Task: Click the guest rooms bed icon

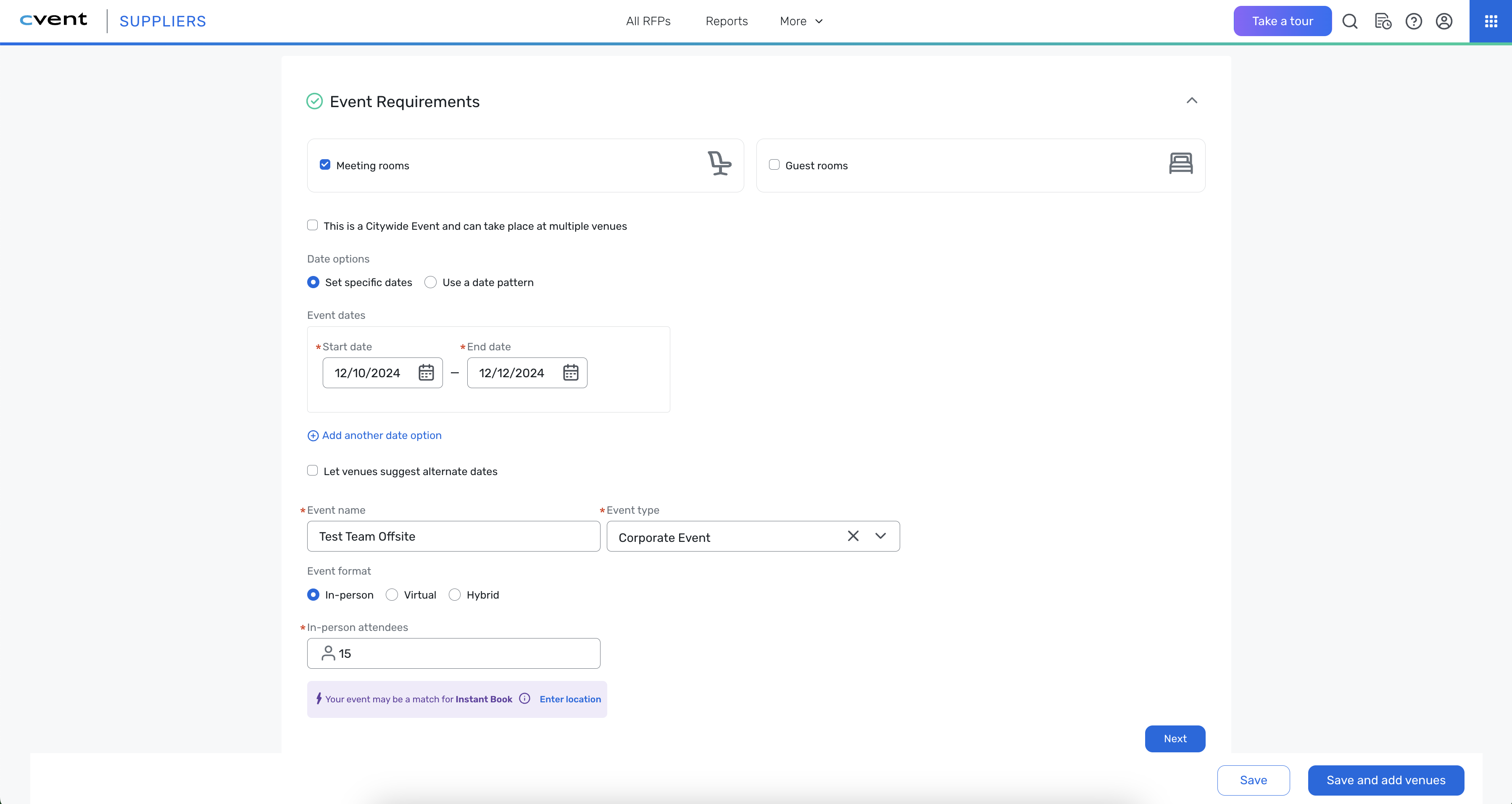Action: point(1180,163)
